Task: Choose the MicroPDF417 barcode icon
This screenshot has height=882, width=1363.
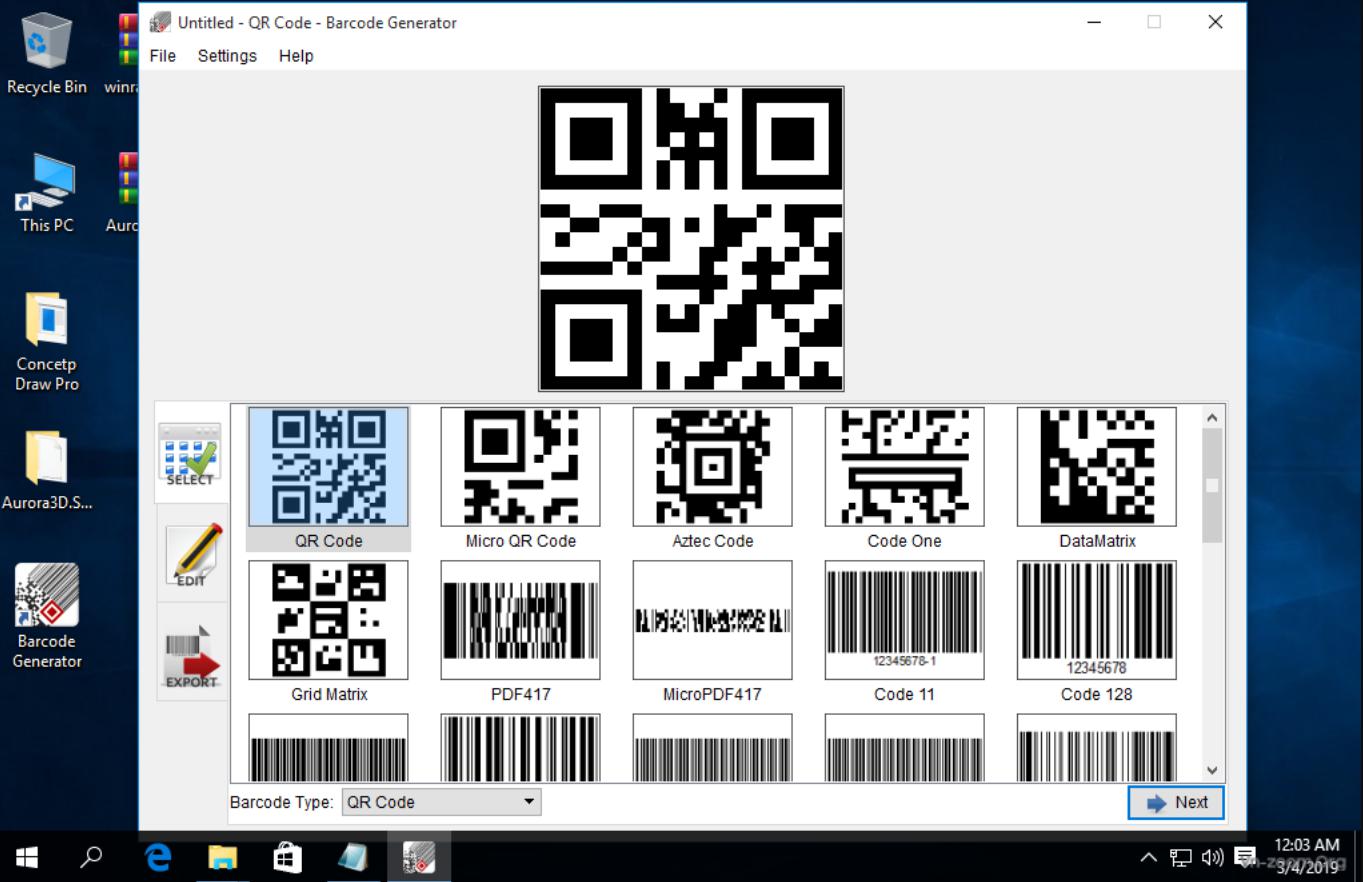Action: 712,620
